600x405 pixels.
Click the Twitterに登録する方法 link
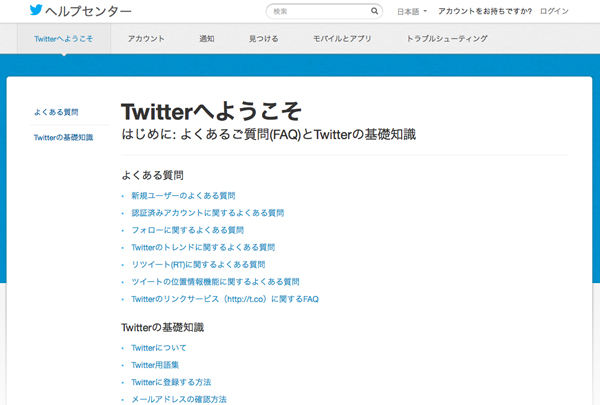click(171, 382)
